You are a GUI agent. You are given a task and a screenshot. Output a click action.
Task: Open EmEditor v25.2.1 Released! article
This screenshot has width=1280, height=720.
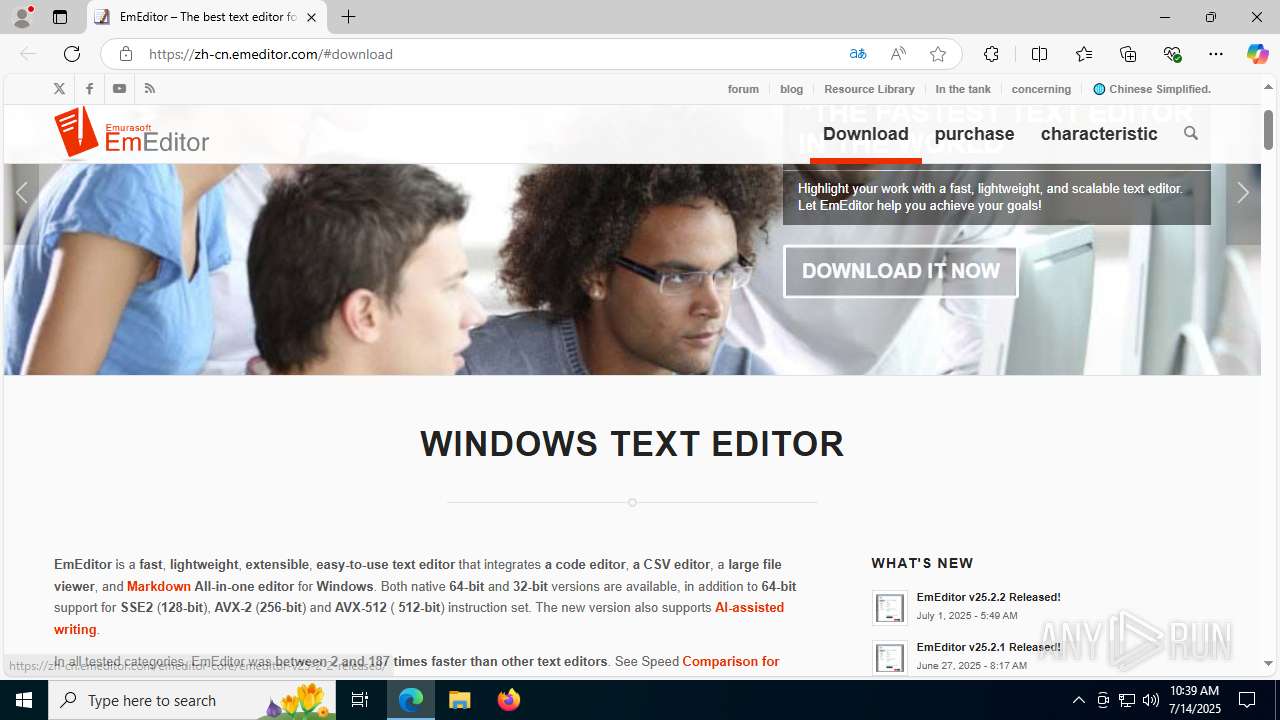[x=988, y=647]
